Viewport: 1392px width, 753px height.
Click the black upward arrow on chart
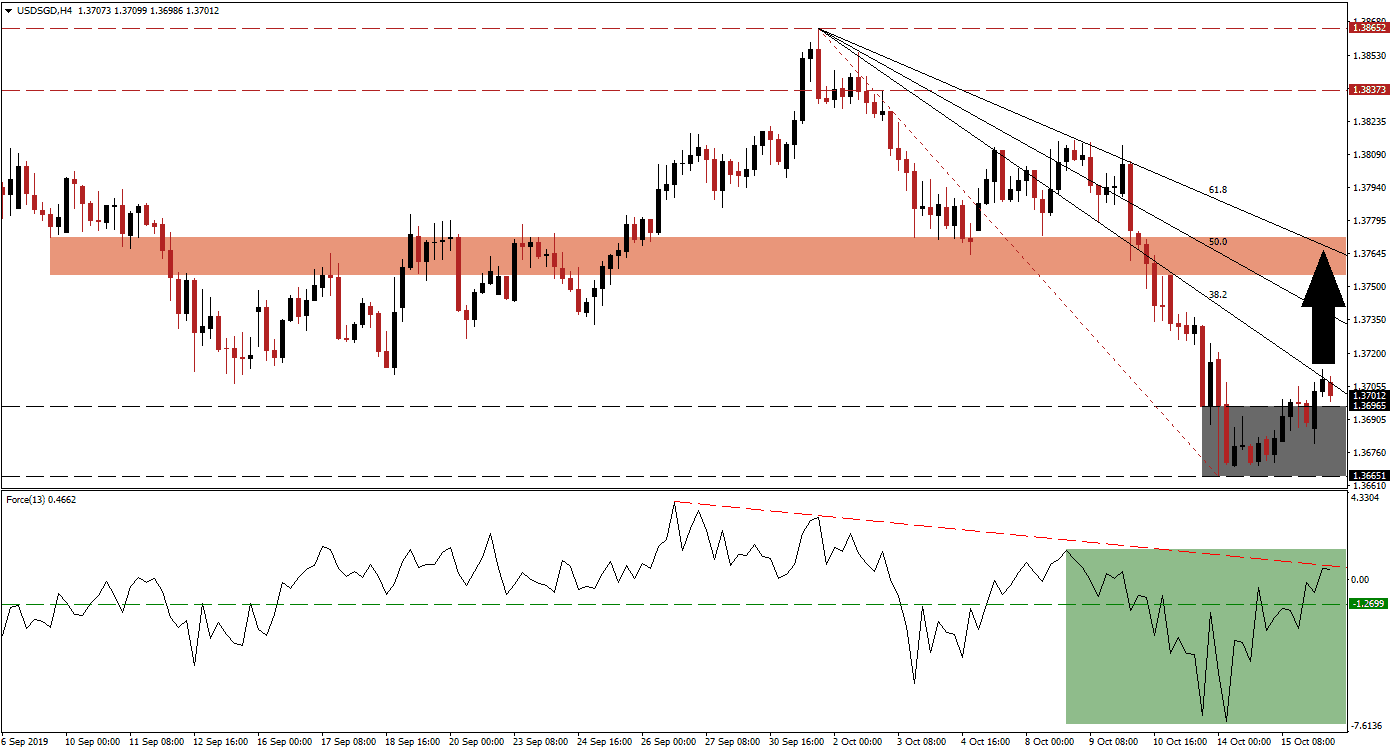(x=1322, y=308)
